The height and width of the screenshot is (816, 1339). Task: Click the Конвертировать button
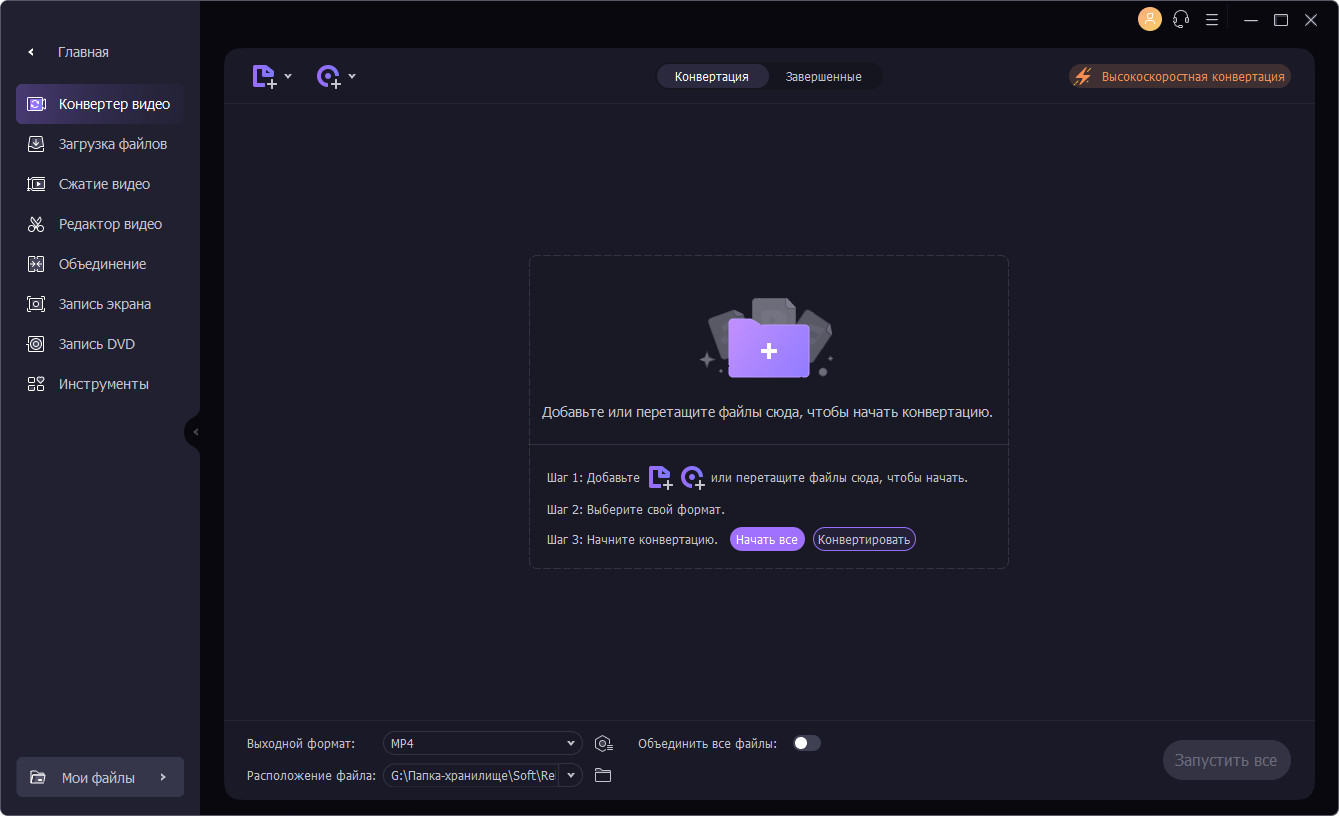[864, 540]
